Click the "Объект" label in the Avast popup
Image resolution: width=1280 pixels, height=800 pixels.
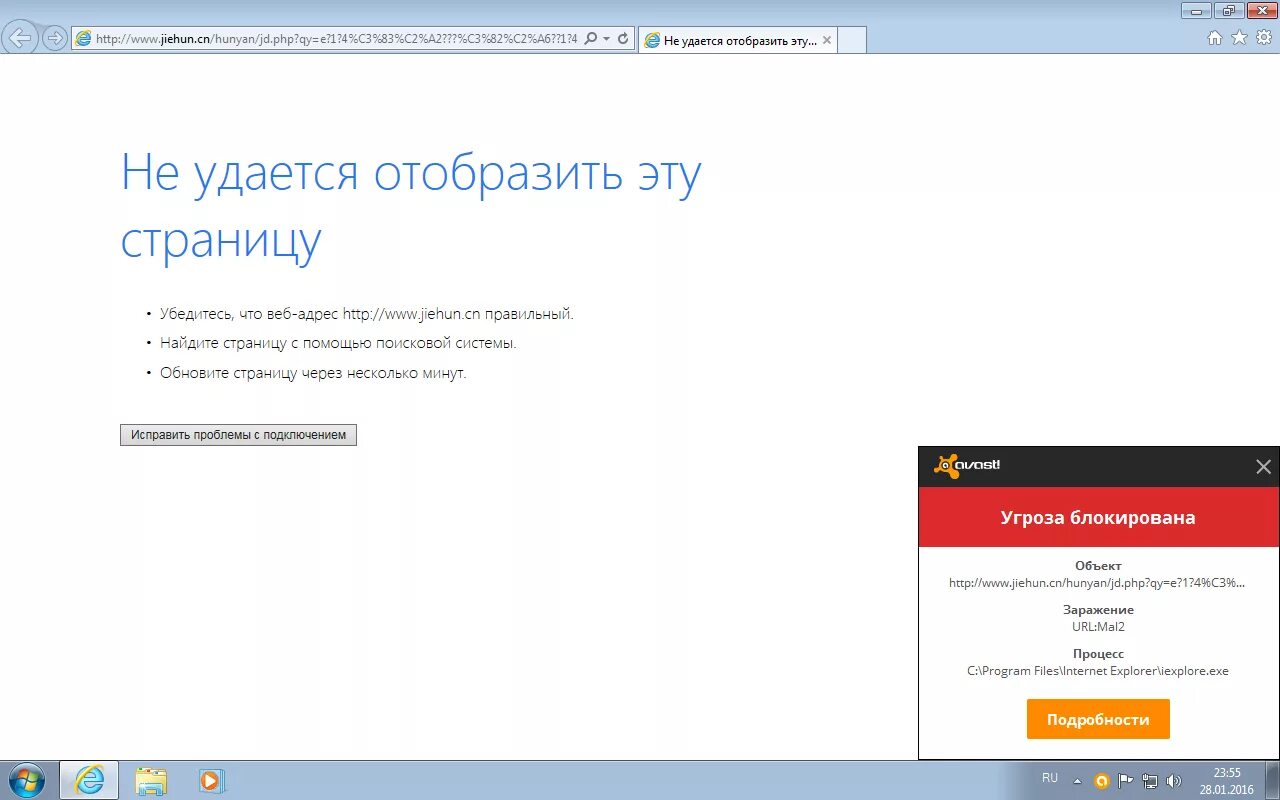click(x=1098, y=566)
